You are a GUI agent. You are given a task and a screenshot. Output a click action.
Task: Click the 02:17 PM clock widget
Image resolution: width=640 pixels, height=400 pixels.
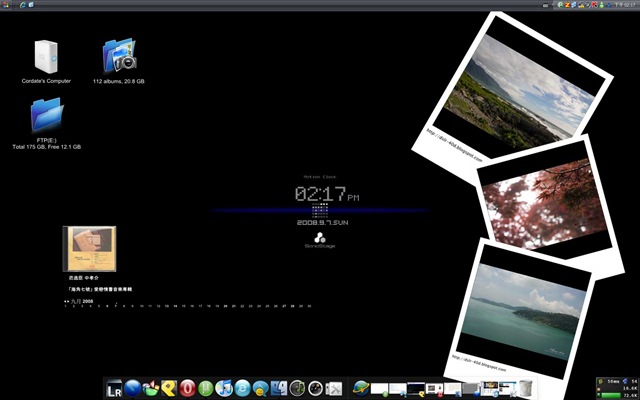pos(320,194)
